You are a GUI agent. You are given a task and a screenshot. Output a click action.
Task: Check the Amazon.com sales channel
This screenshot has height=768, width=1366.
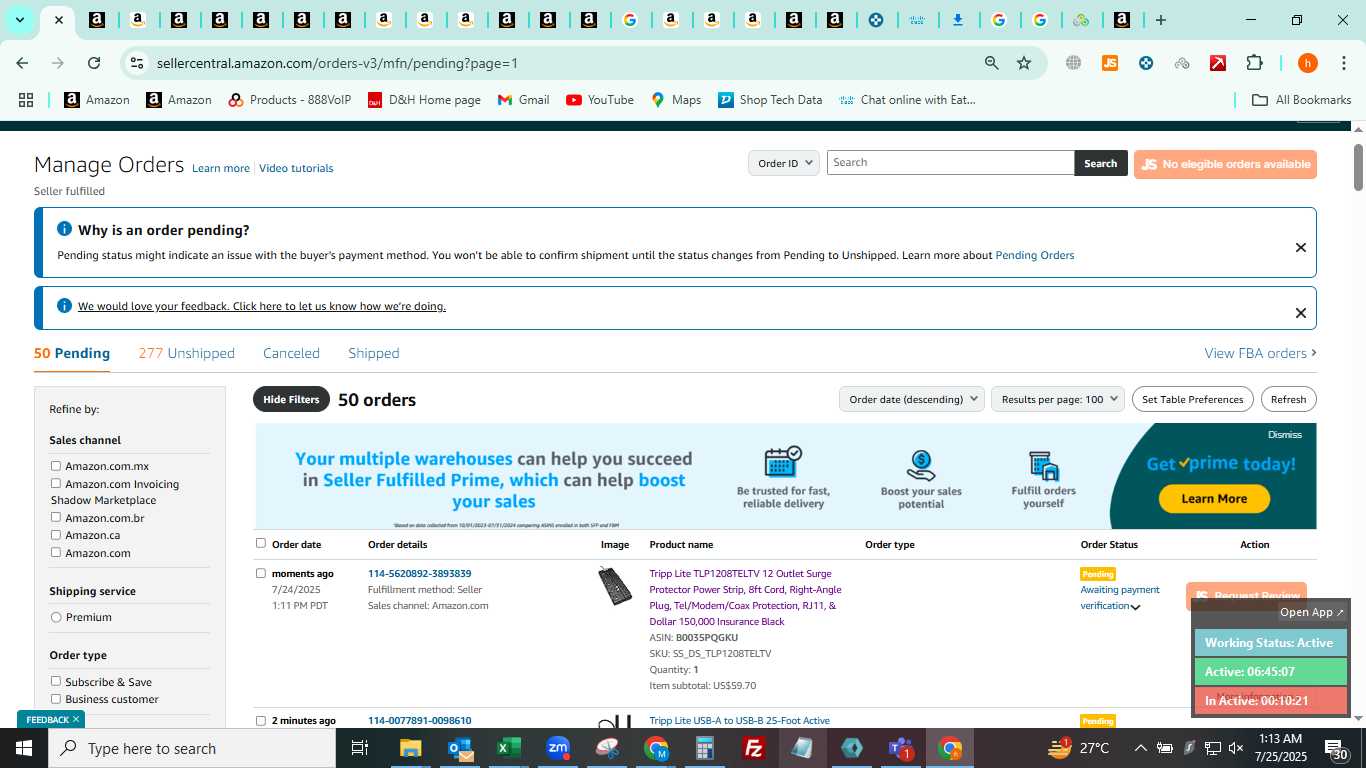(x=56, y=553)
